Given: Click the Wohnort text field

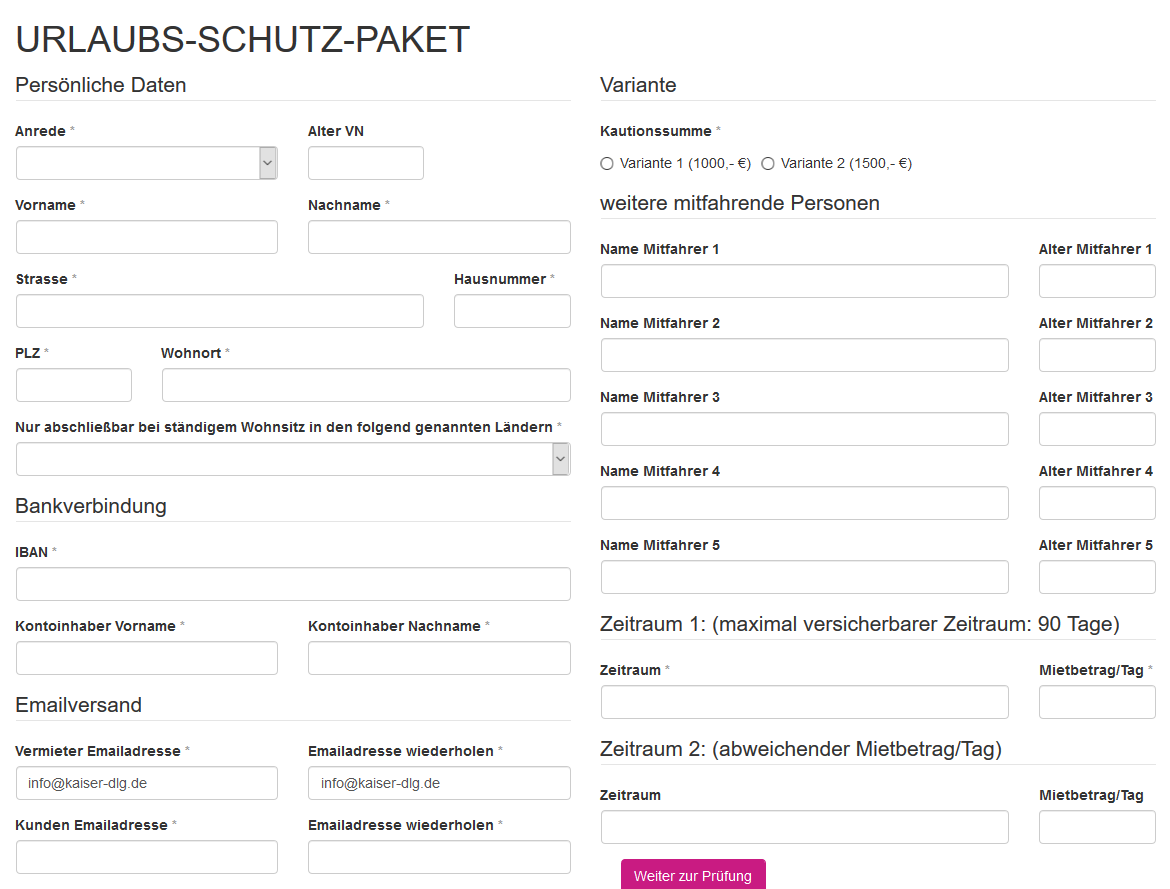Looking at the screenshot, I should 366,385.
